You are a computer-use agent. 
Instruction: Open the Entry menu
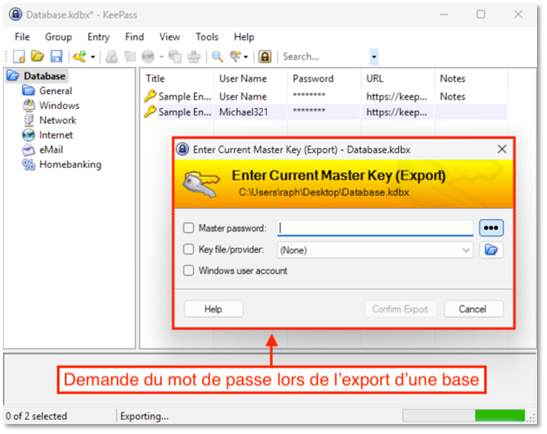point(98,37)
